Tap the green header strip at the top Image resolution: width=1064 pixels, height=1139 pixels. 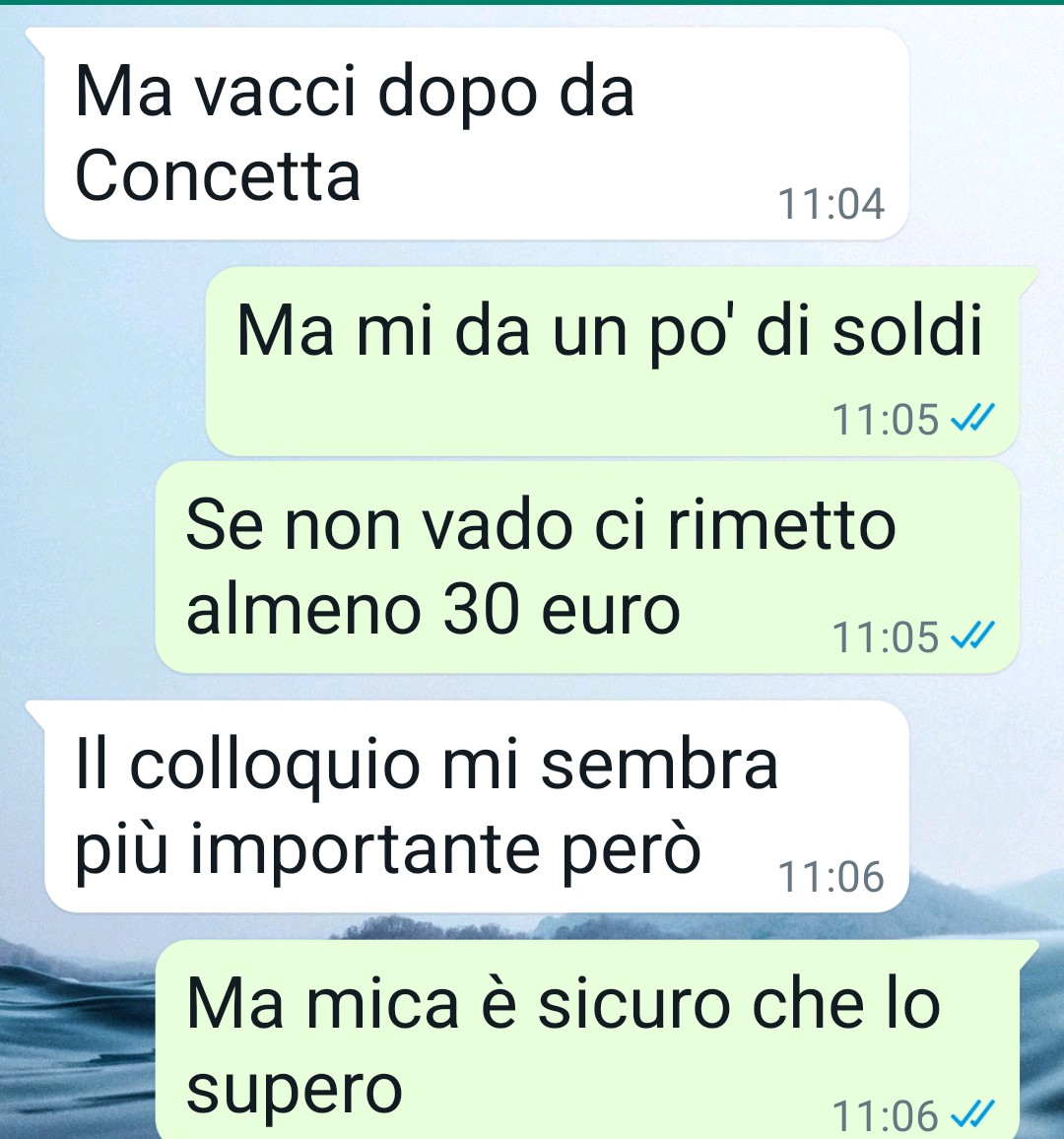(532, 2)
